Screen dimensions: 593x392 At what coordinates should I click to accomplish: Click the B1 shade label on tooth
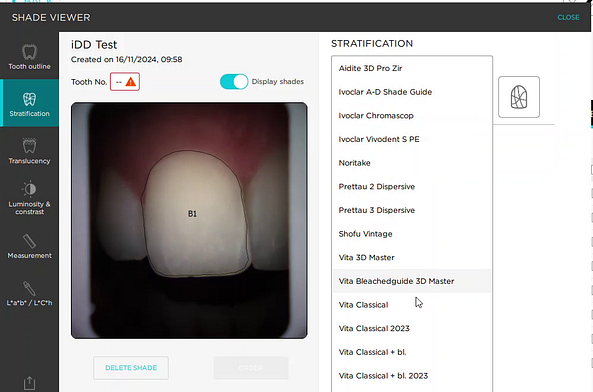pyautogui.click(x=192, y=214)
